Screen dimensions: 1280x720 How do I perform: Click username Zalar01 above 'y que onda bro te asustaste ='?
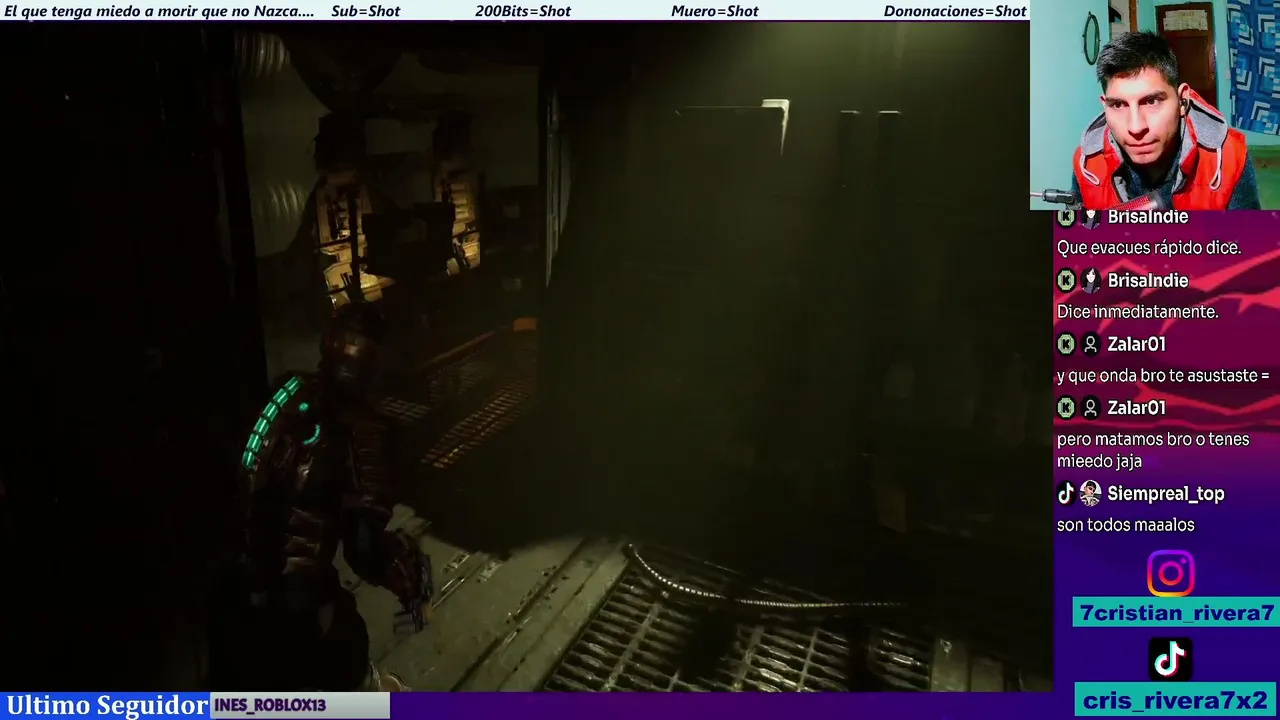pyautogui.click(x=1136, y=344)
